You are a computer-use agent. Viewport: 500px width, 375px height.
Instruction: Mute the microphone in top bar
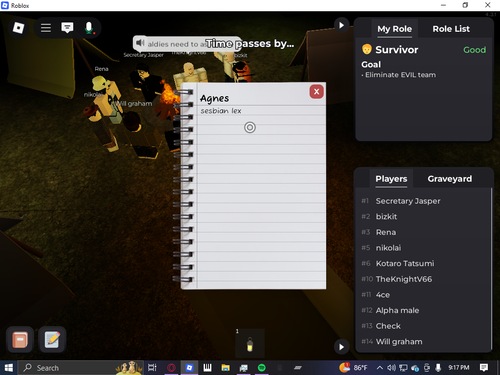(89, 28)
